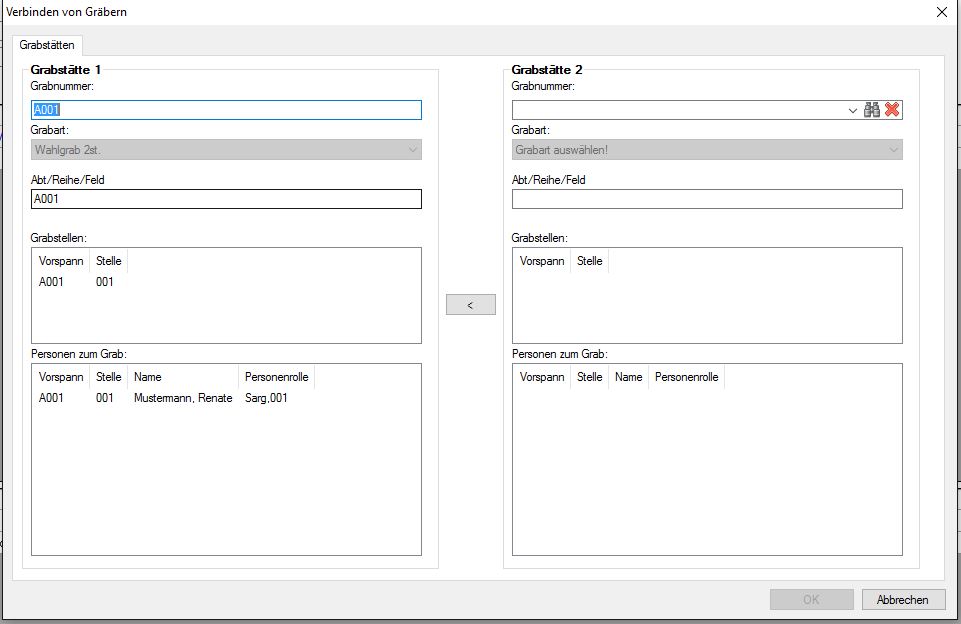Click the Grabstätte 1 Abt/Reihe/Feld field
Viewport: 961px width, 624px height.
coord(226,199)
